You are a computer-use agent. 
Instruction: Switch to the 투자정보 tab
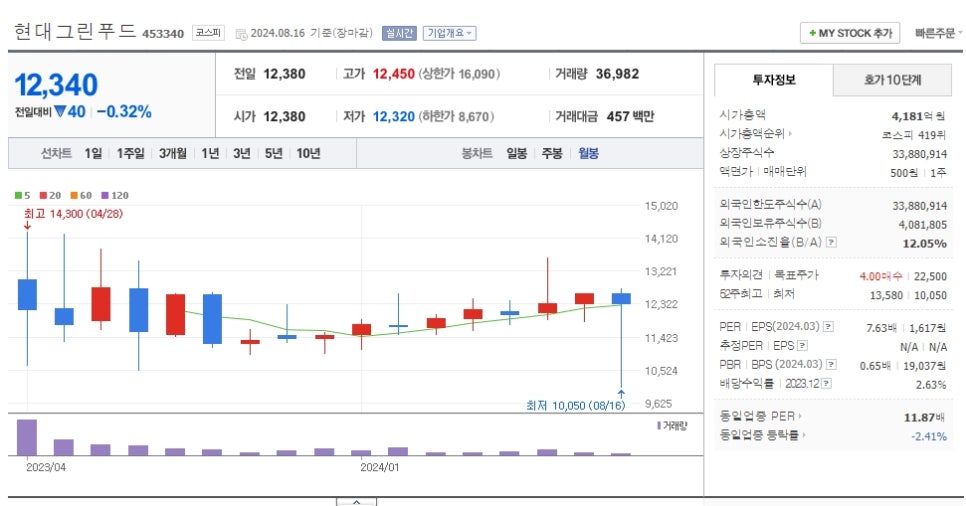click(x=774, y=80)
